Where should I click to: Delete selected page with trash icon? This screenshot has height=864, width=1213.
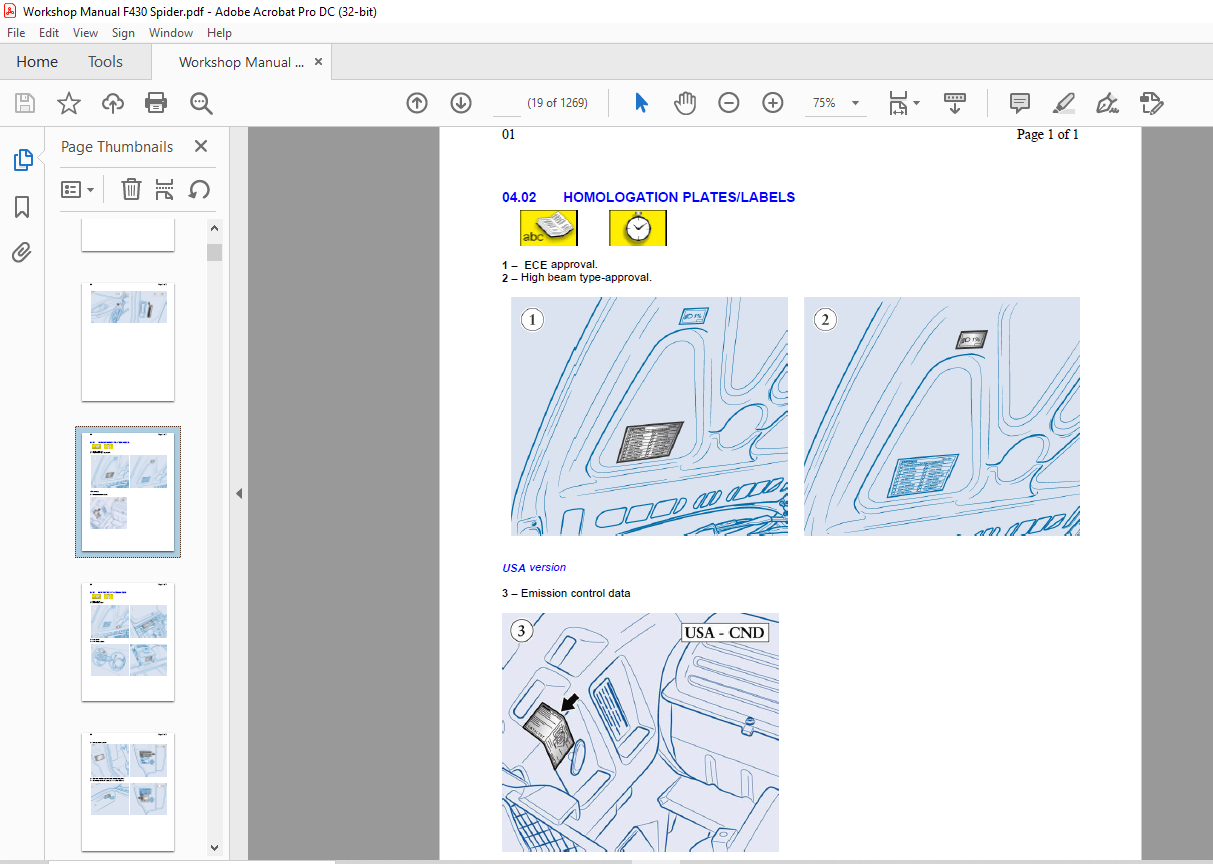tap(131, 189)
